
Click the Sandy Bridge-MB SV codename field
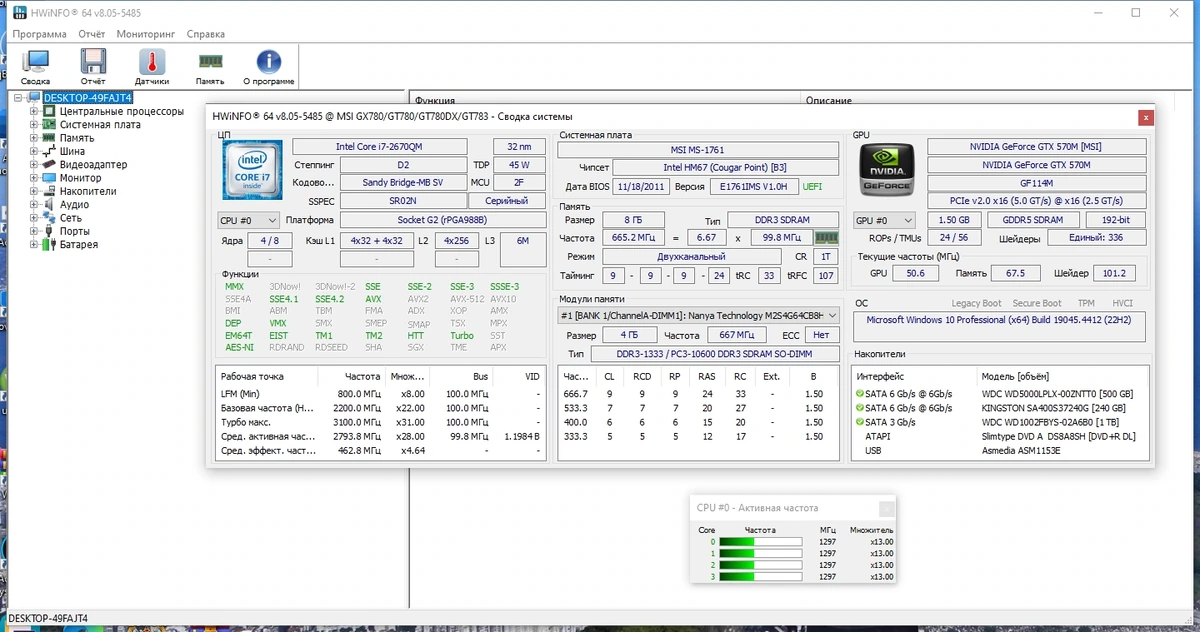coord(403,183)
